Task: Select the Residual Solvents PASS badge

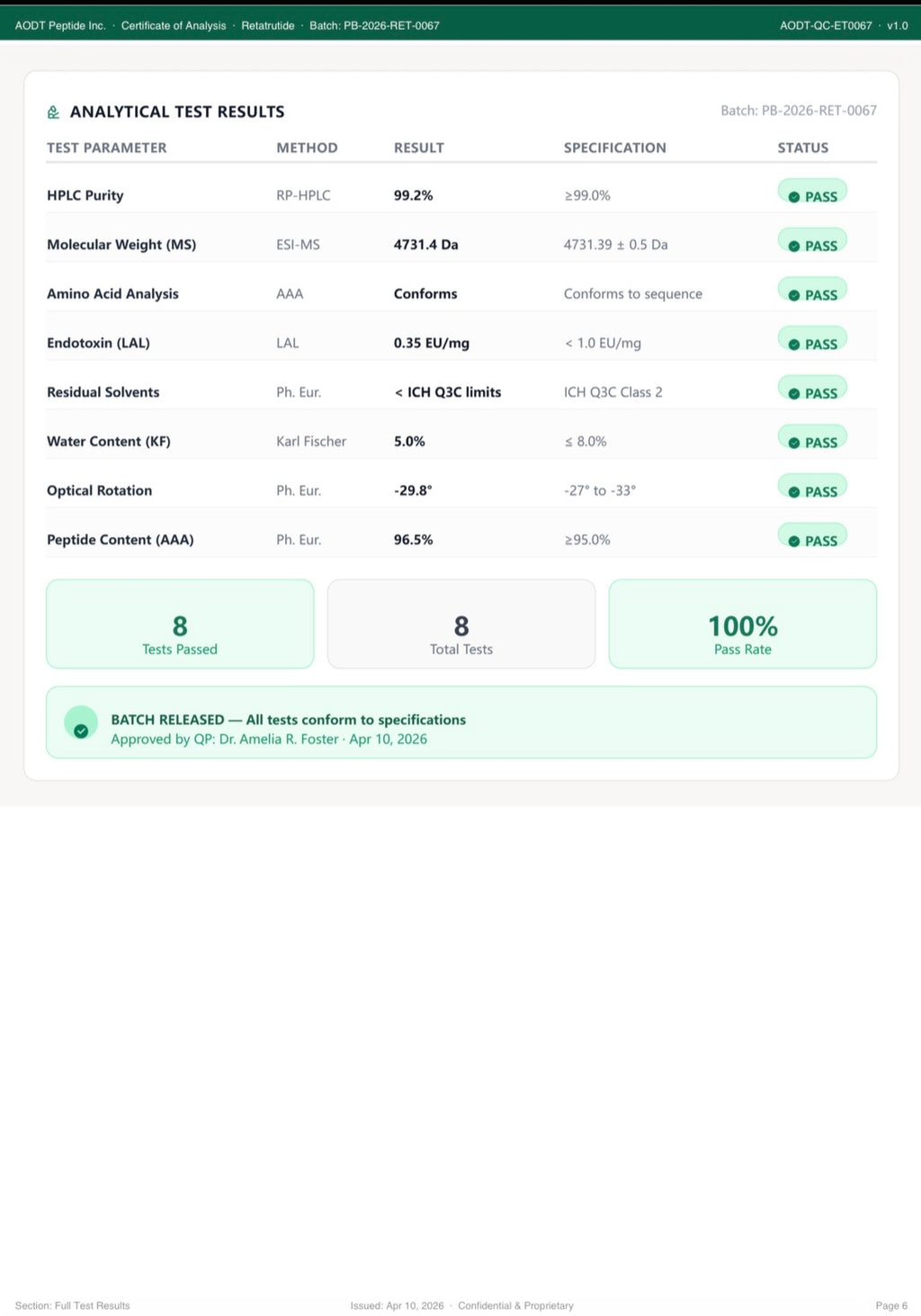Action: 812,391
